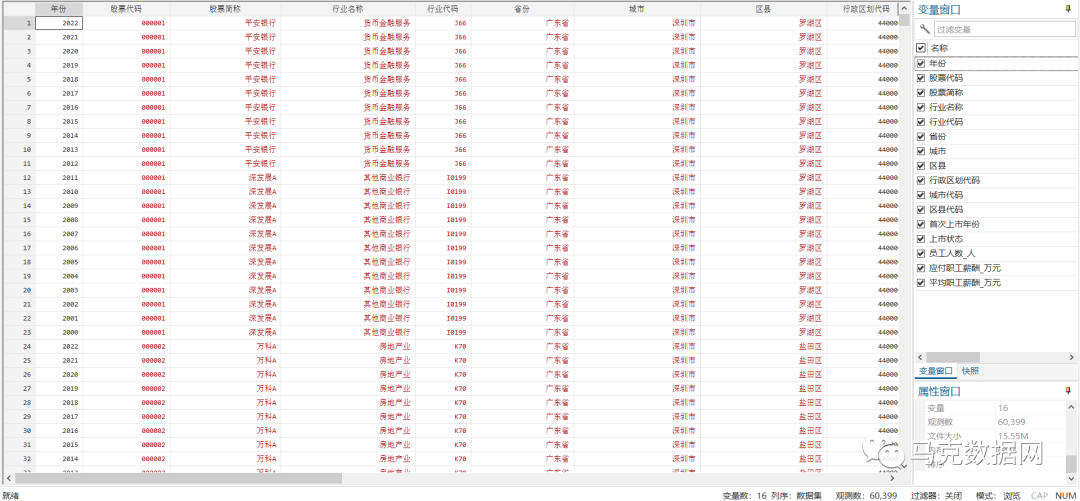
Task: Switch to the 快照 tab
Action: [969, 371]
